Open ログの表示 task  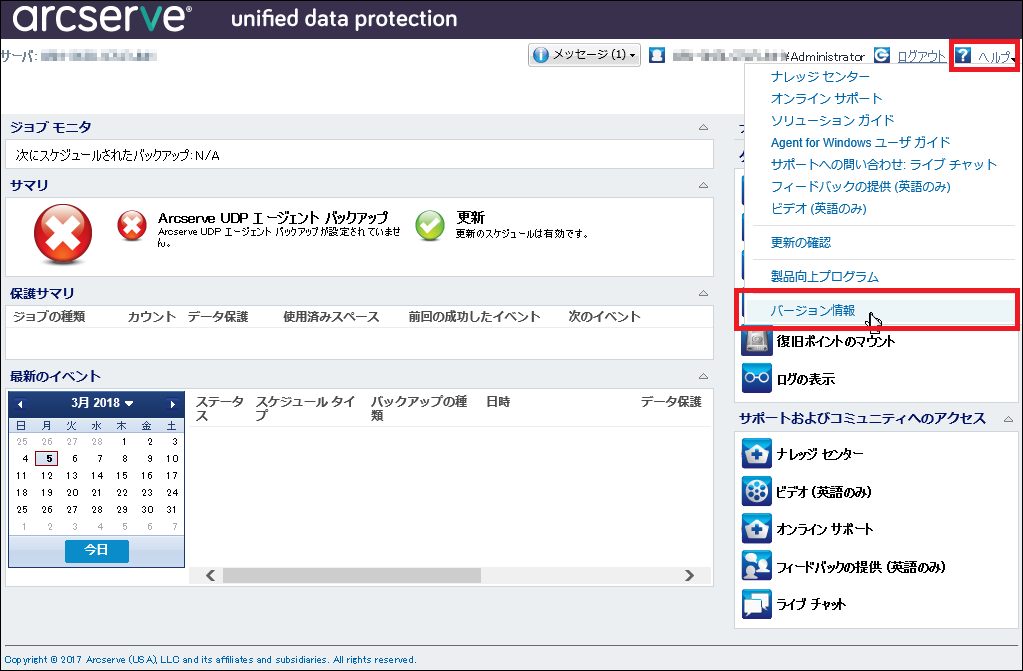(x=805, y=379)
